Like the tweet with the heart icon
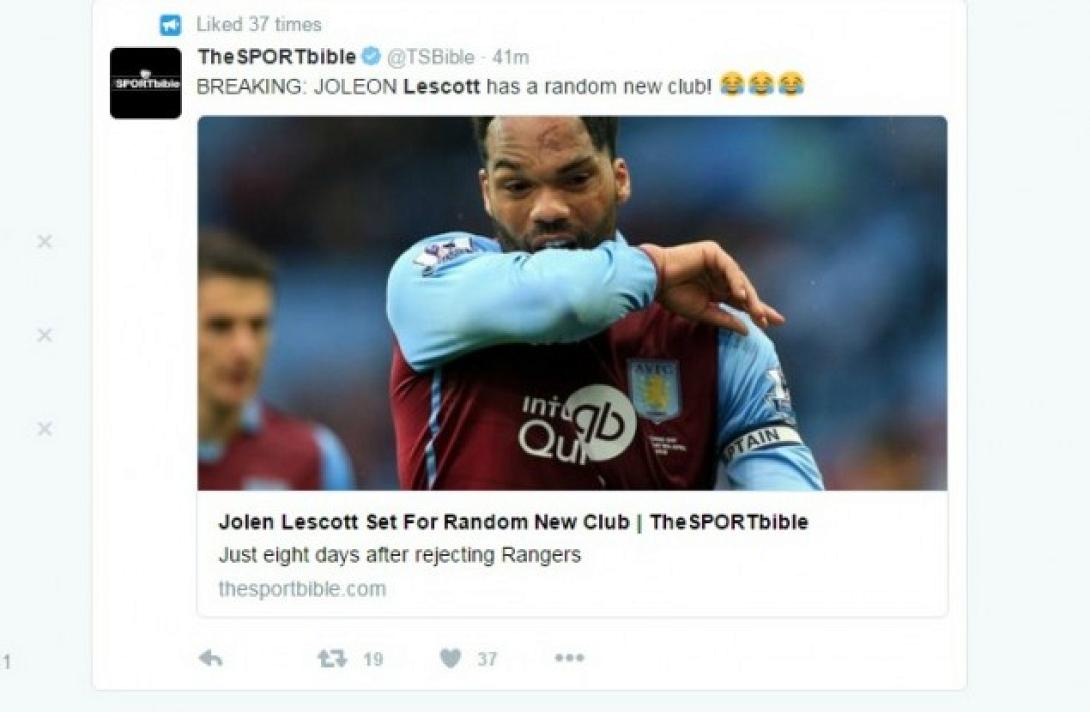Viewport: 1090px width, 712px height. (x=450, y=658)
